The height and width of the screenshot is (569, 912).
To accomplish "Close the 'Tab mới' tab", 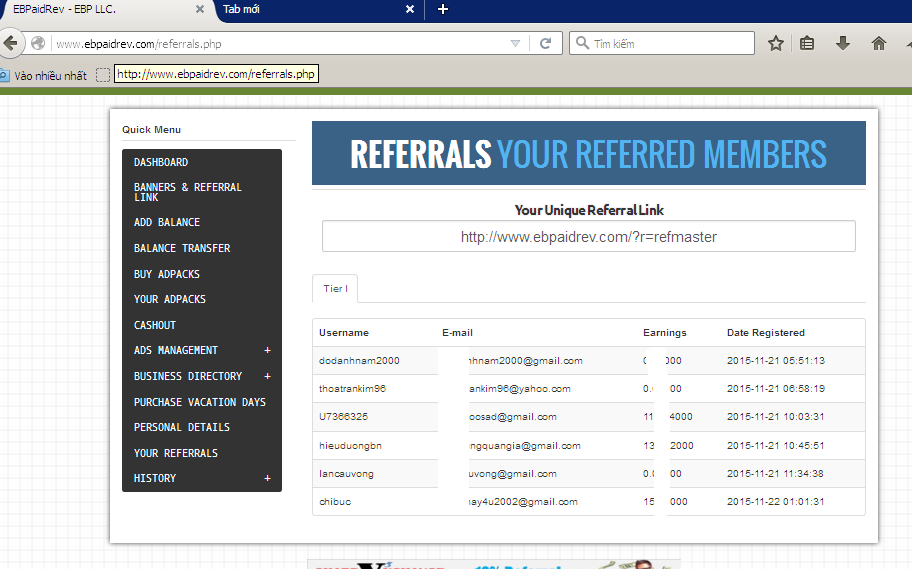I will pyautogui.click(x=409, y=9).
